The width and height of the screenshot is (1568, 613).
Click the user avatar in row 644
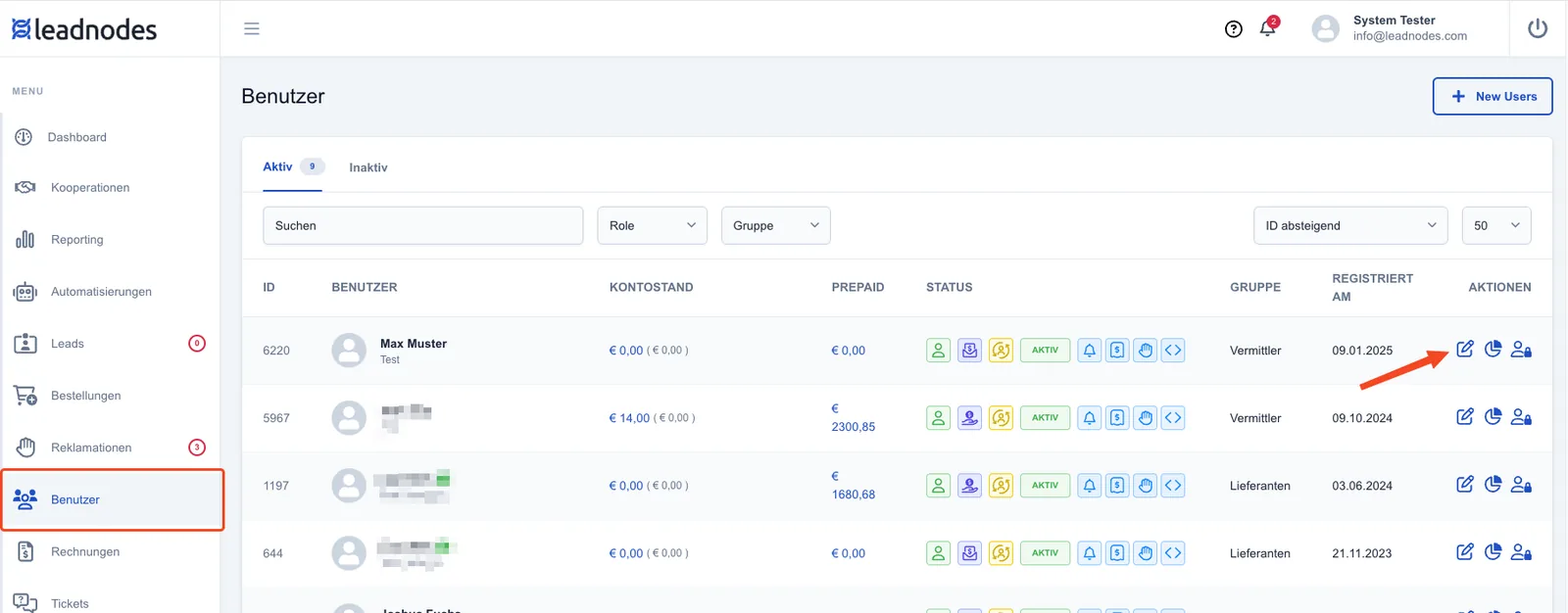point(349,552)
